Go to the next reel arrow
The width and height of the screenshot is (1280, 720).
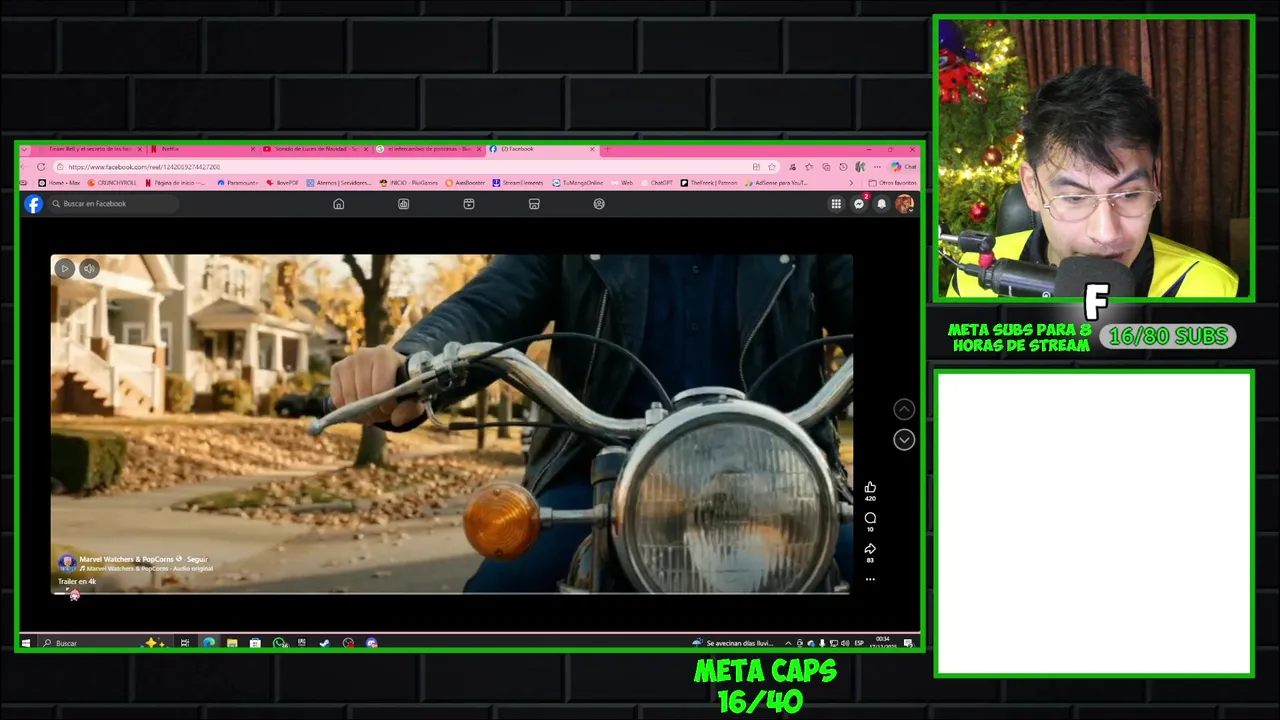[x=904, y=440]
